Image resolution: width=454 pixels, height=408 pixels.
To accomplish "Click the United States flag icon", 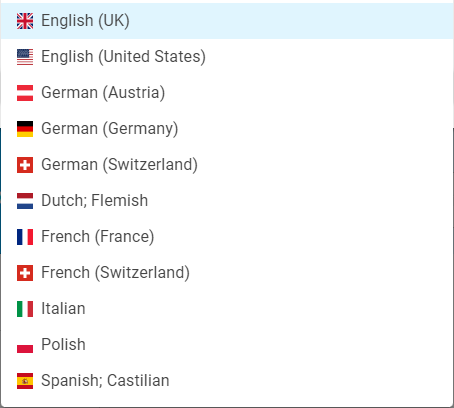I will (25, 57).
